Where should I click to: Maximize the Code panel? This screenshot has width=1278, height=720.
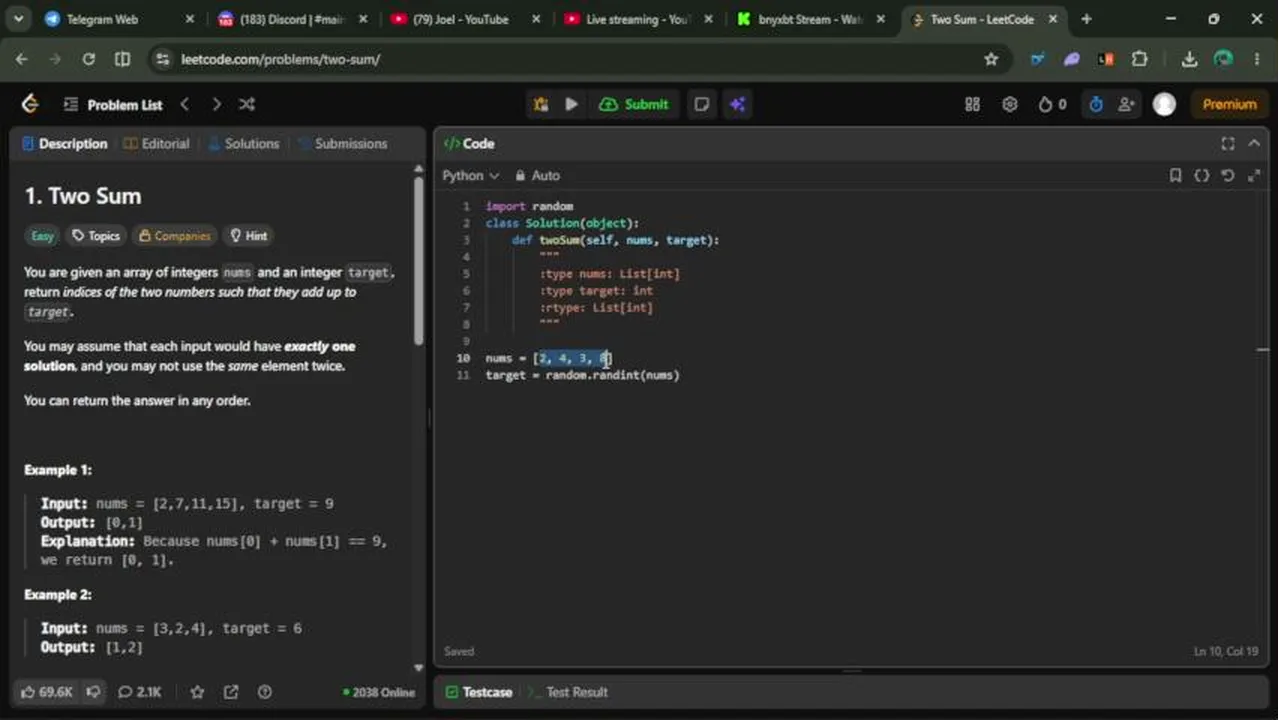[x=1228, y=144]
